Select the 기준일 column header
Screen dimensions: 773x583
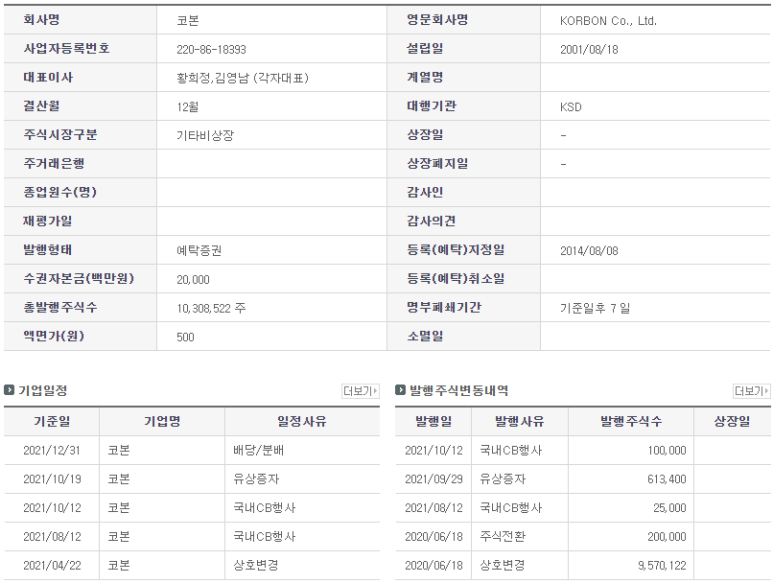52,421
